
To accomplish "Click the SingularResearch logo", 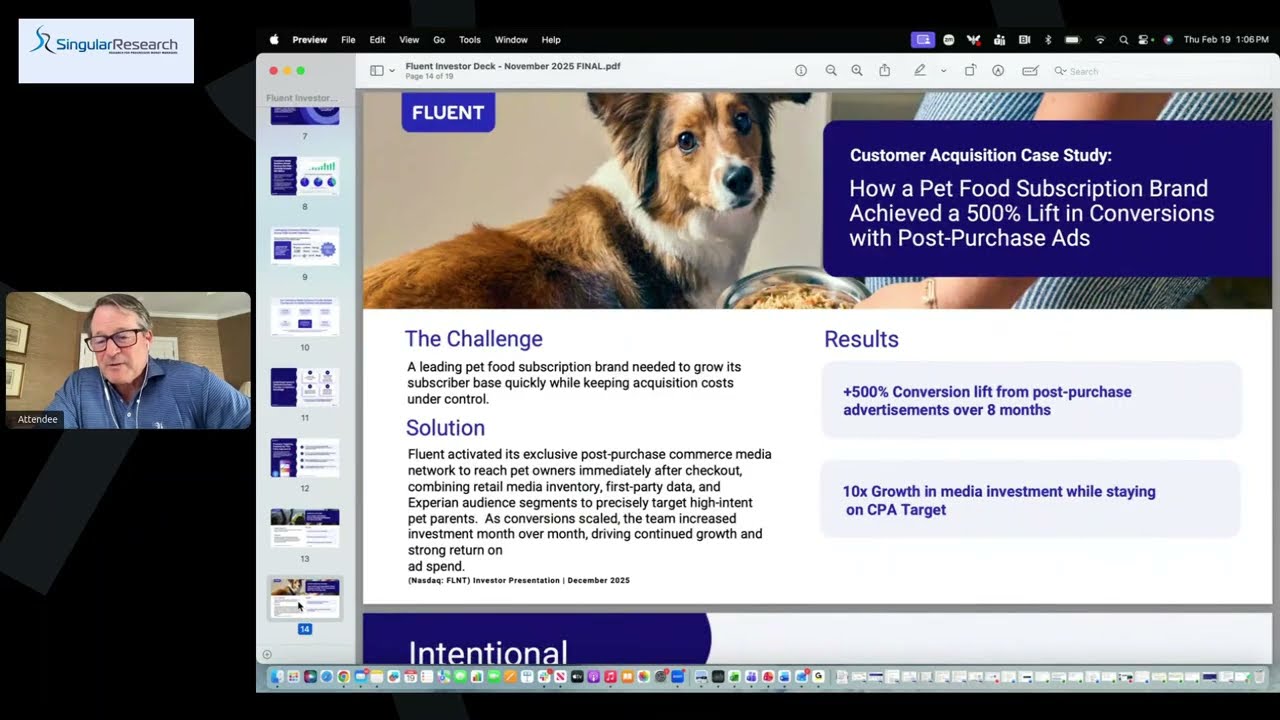I will 106,50.
